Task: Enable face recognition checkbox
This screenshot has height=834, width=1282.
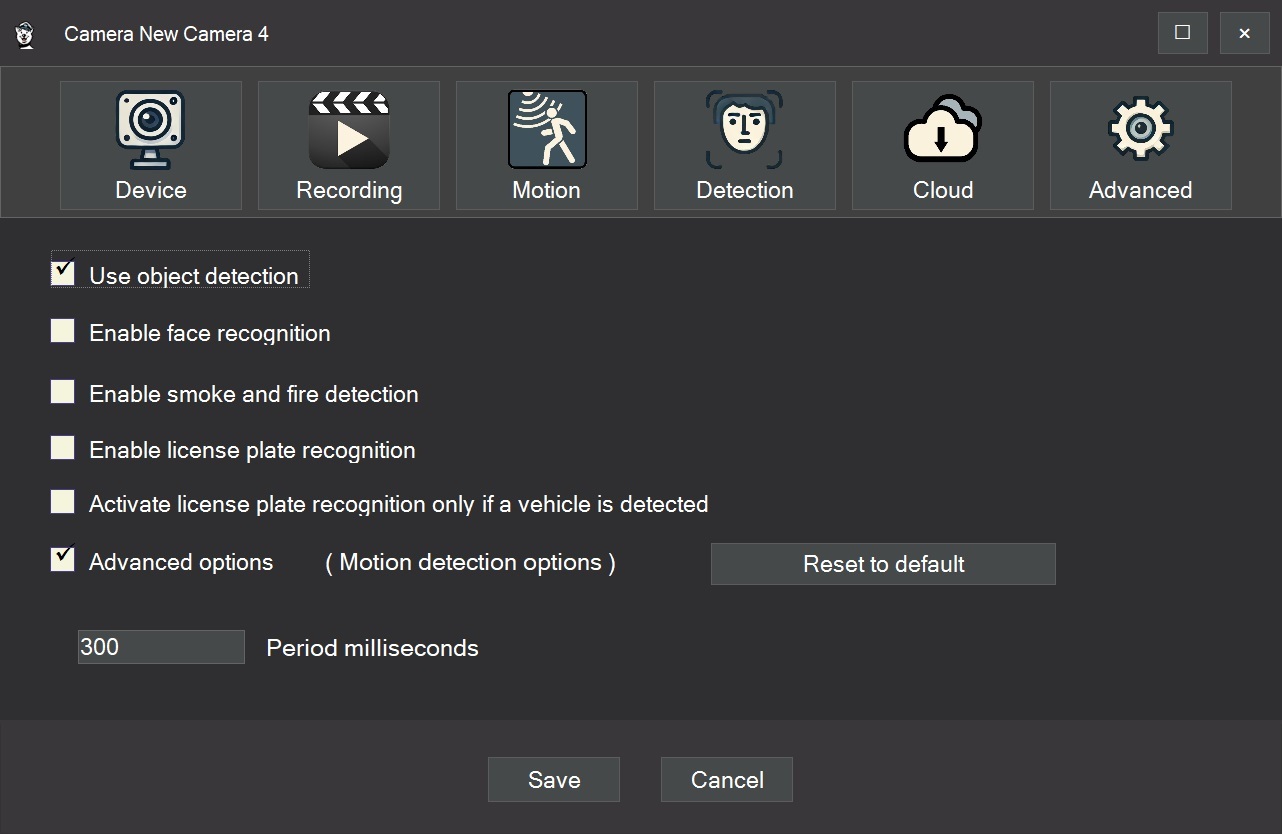Action: 63,331
